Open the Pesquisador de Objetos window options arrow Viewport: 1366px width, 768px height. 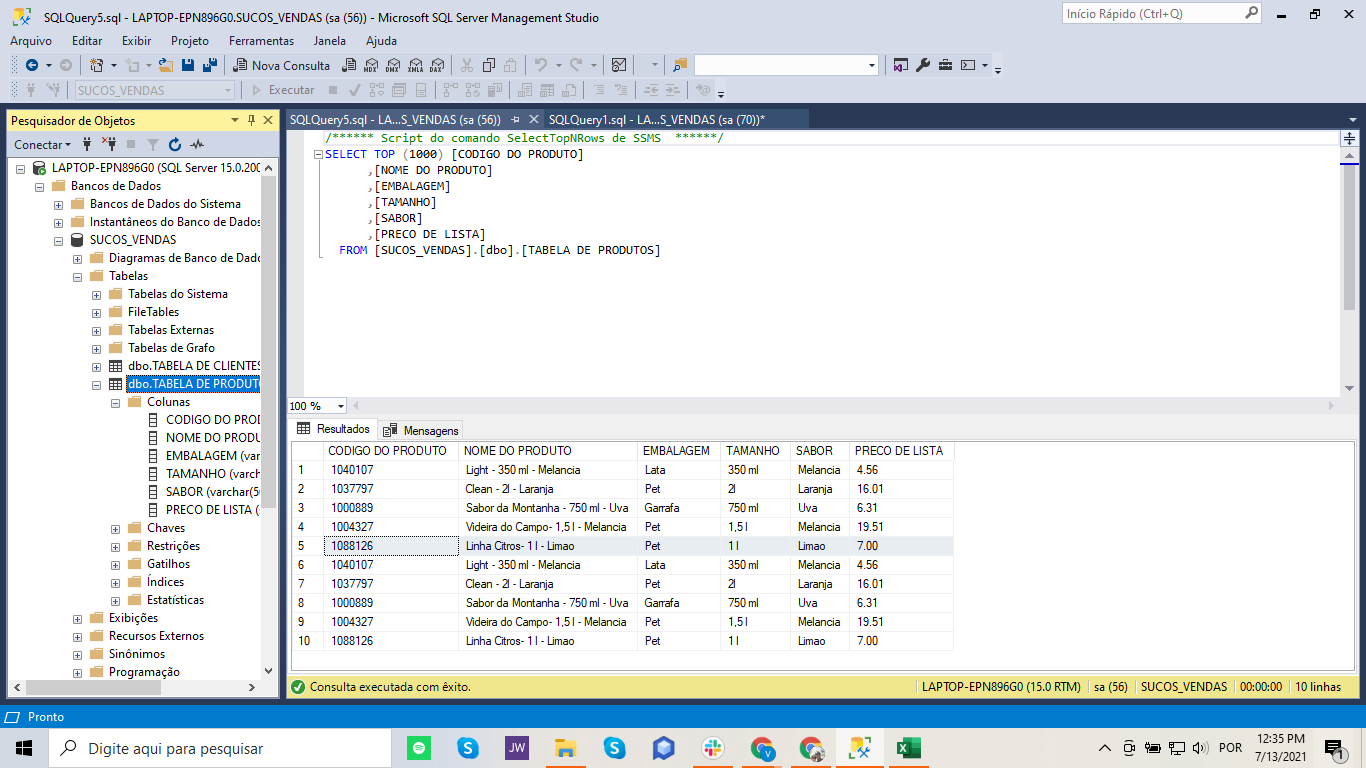click(235, 120)
